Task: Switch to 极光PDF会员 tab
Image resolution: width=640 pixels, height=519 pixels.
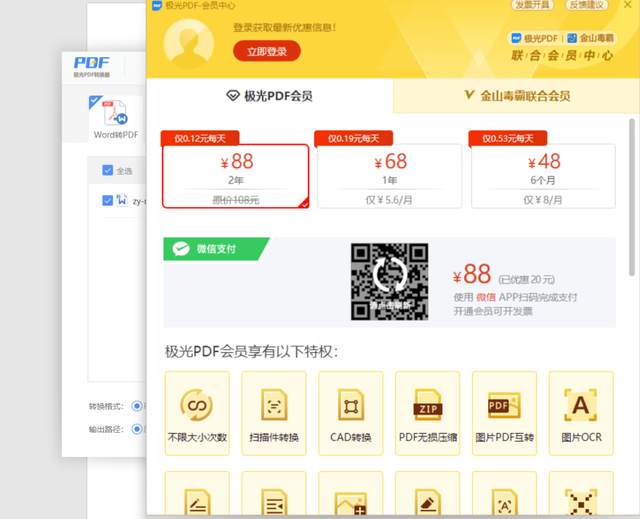Action: coord(269,96)
